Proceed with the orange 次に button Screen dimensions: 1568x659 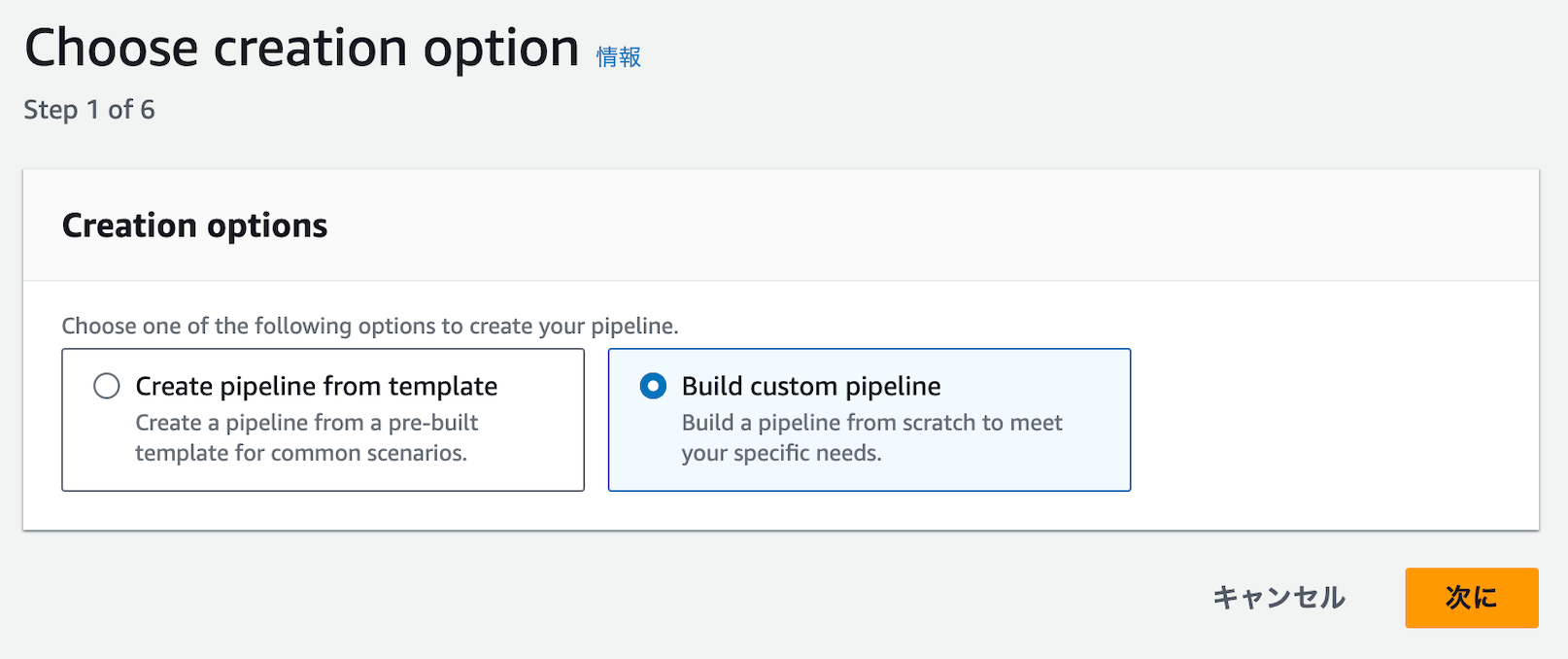1471,598
